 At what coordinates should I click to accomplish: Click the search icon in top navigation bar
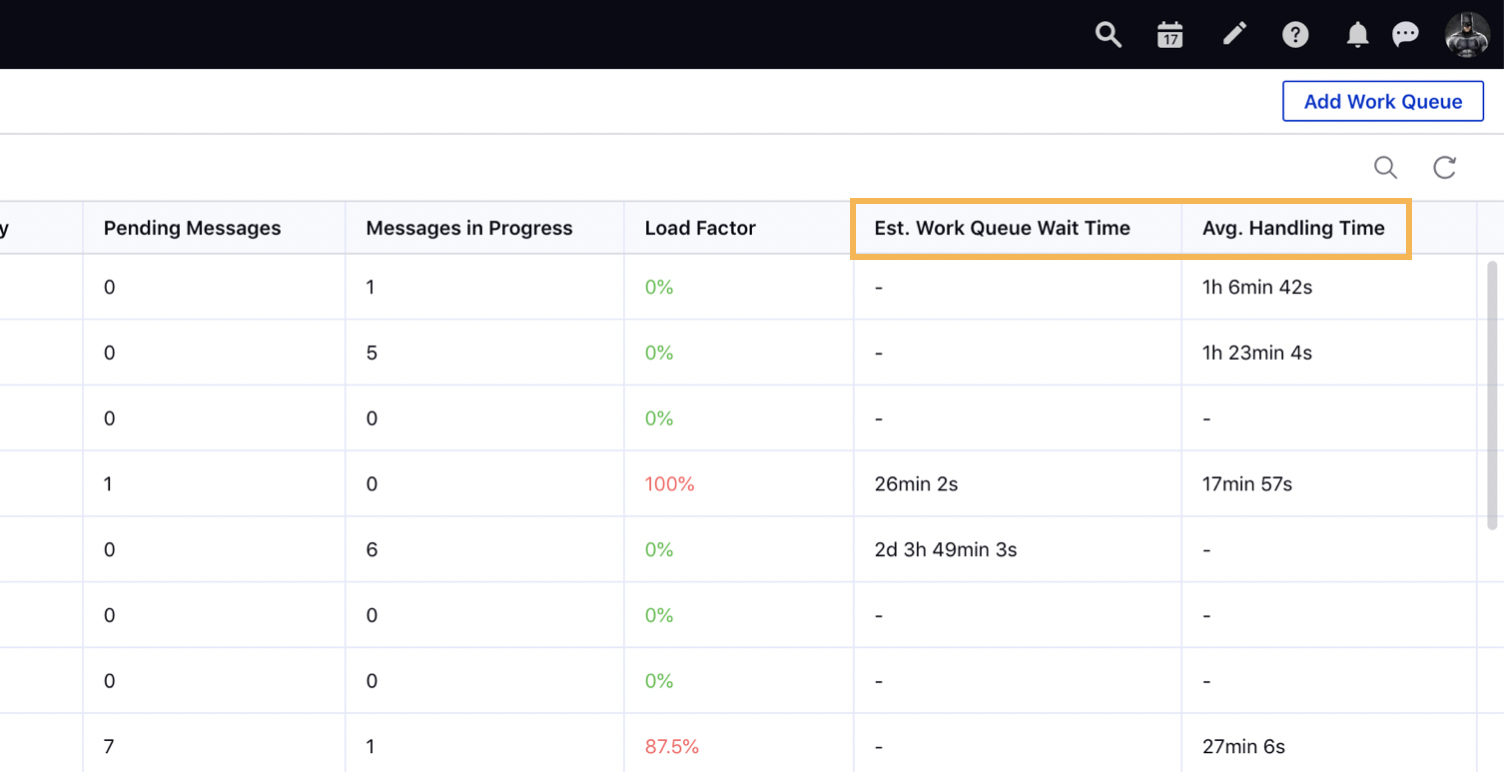[1108, 35]
